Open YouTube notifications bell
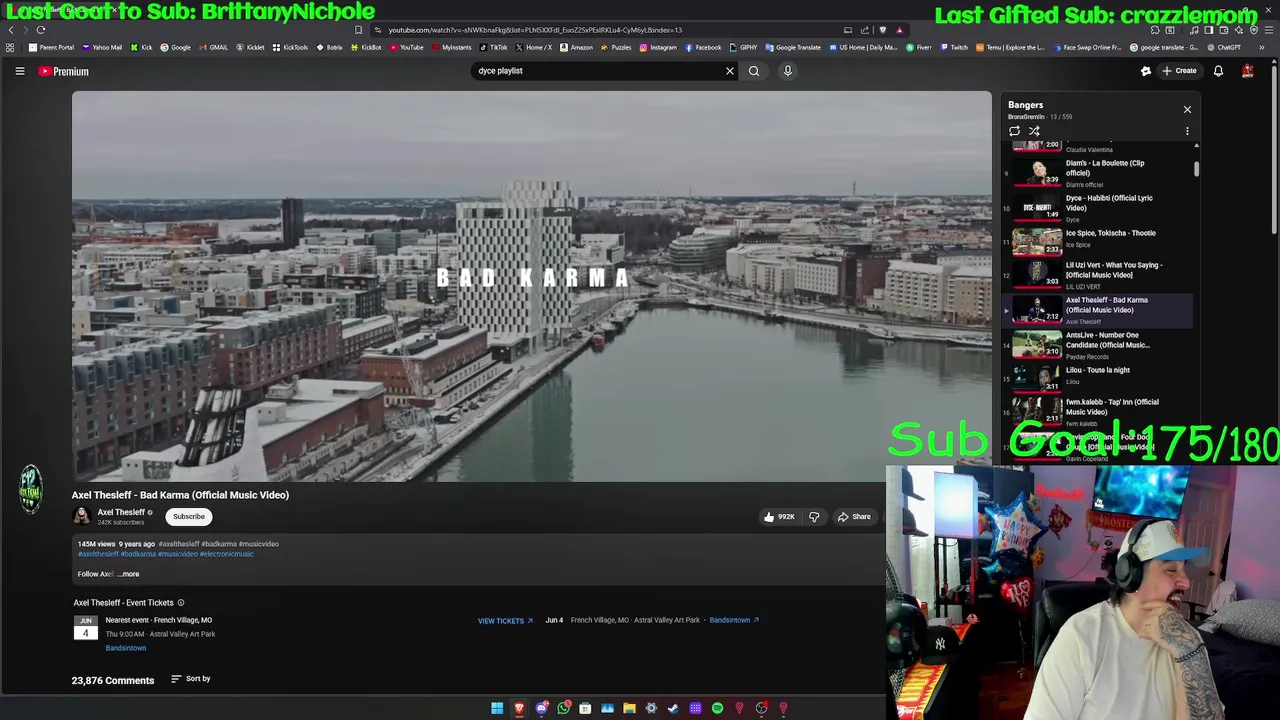The width and height of the screenshot is (1280, 720). point(1218,71)
